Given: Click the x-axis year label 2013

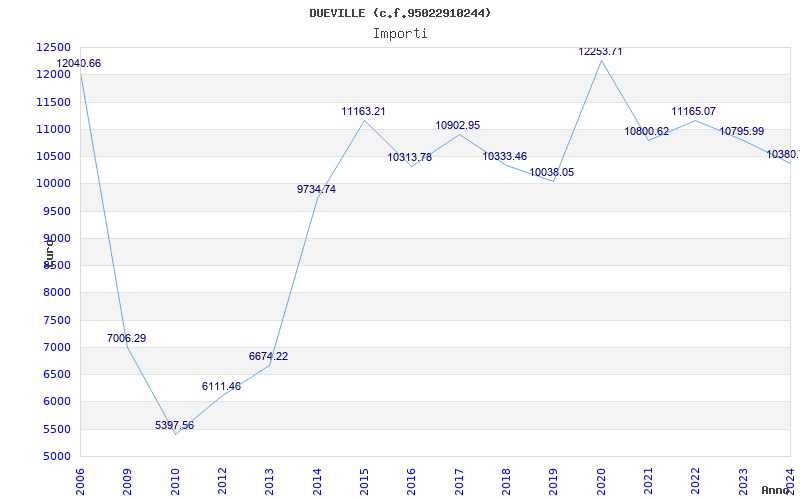Looking at the screenshot, I should [x=269, y=482].
